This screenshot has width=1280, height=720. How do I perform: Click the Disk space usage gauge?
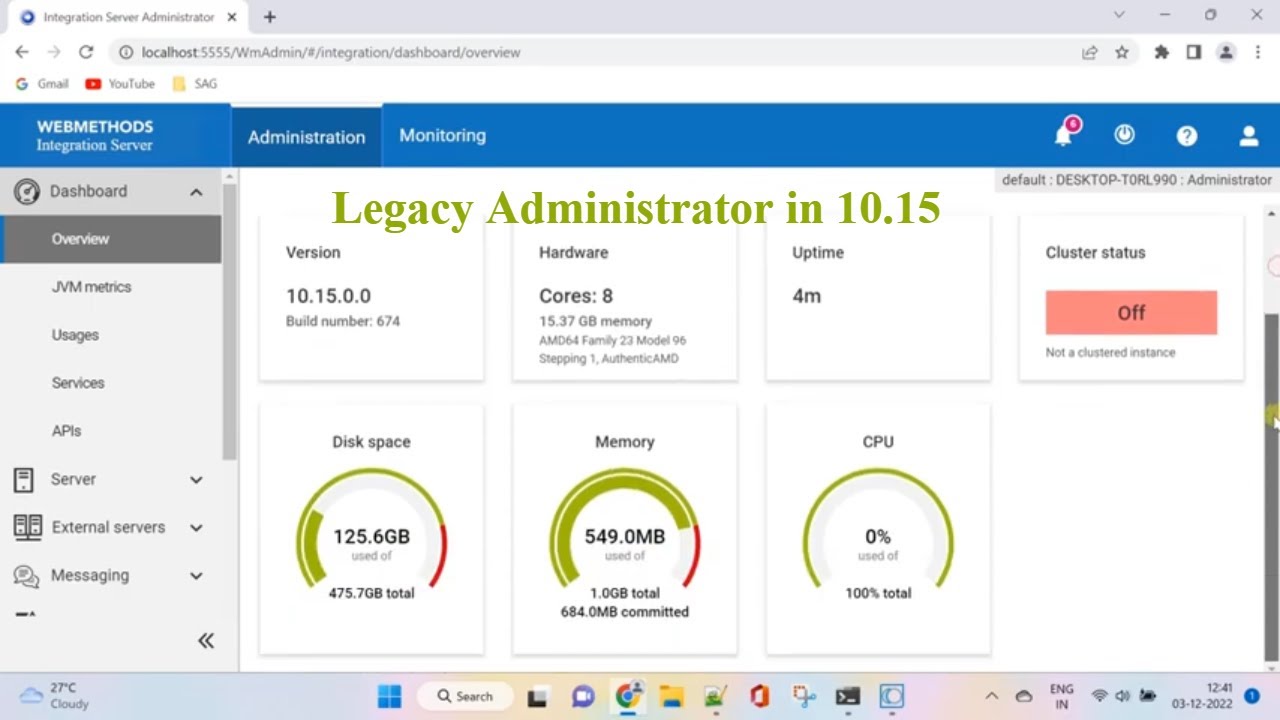point(371,530)
